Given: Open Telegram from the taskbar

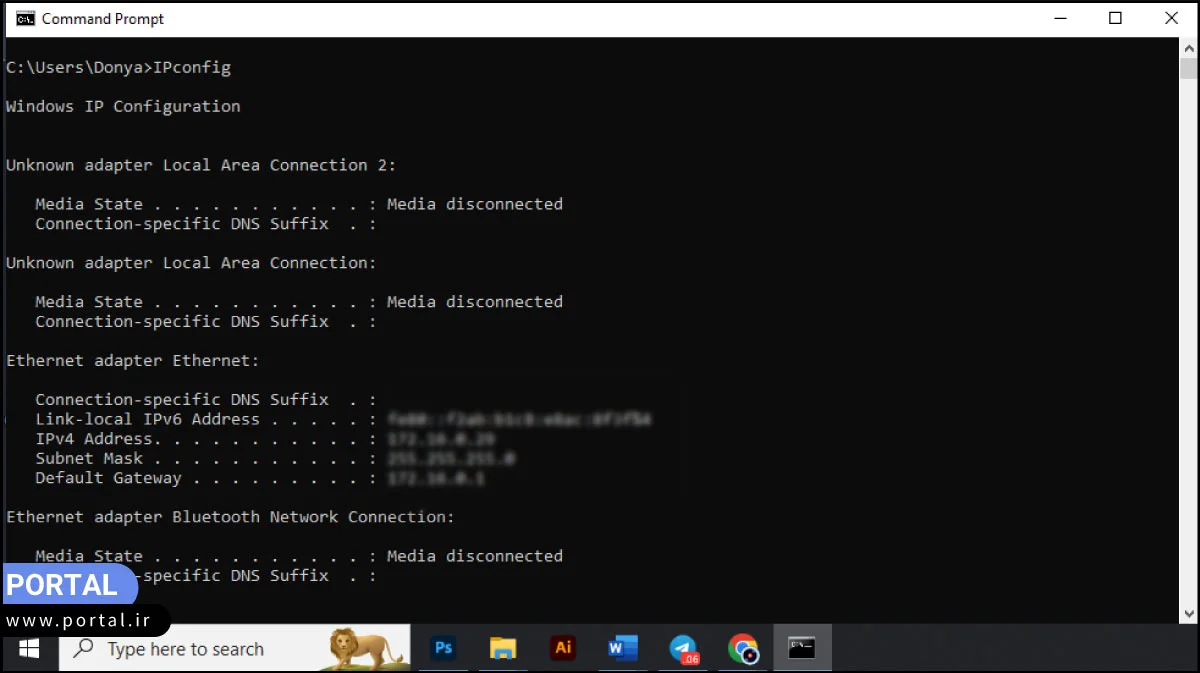Looking at the screenshot, I should point(683,648).
